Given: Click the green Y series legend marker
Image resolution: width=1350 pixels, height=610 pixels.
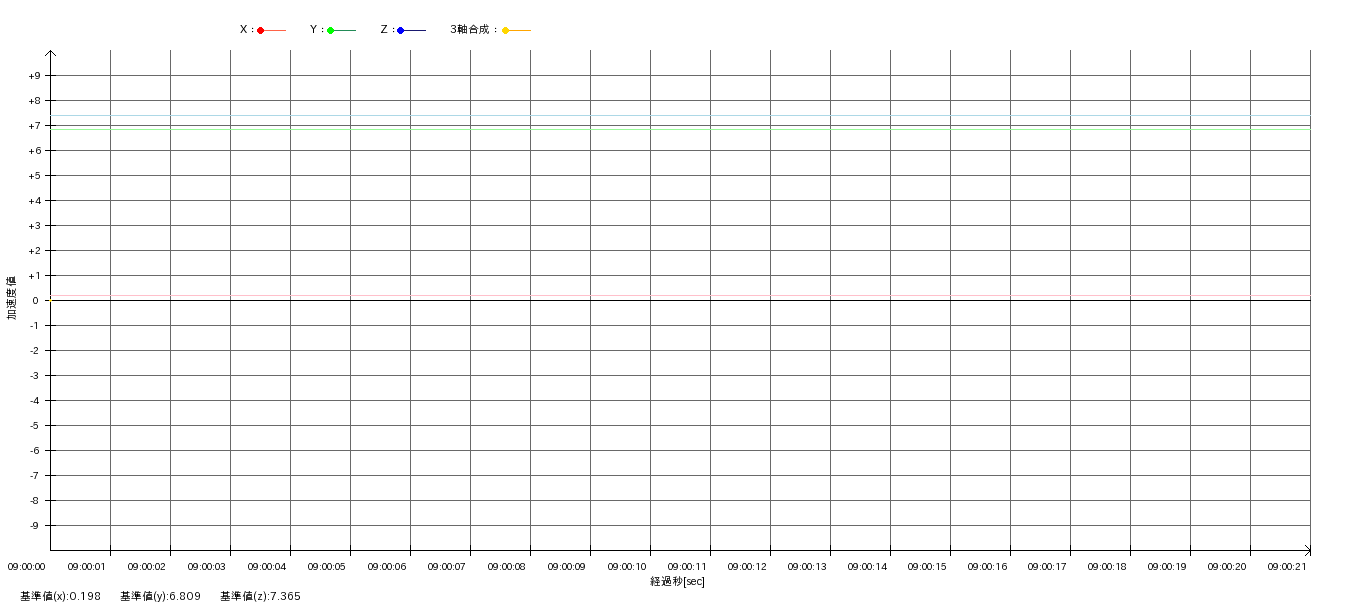Looking at the screenshot, I should [x=331, y=30].
